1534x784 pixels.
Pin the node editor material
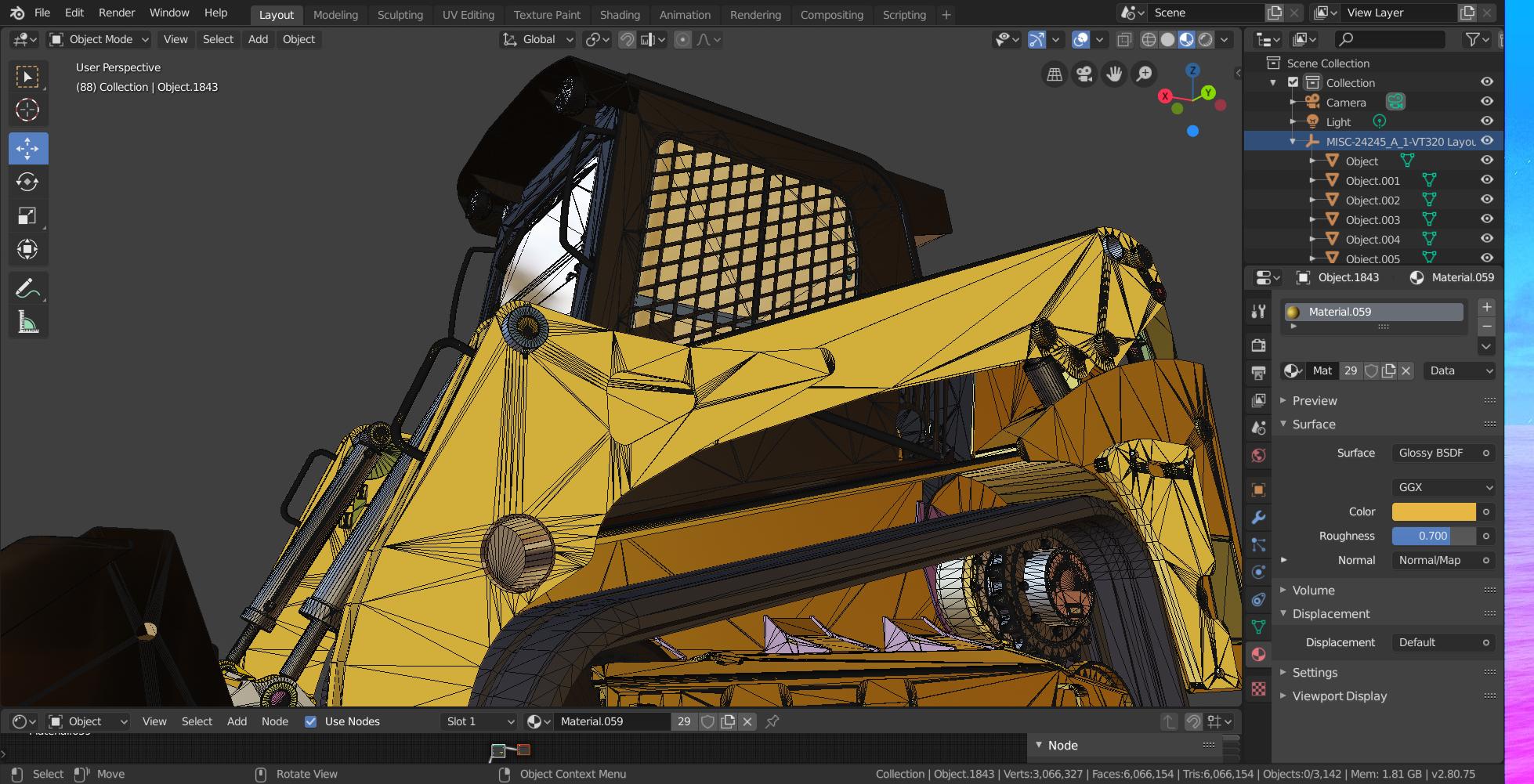tap(772, 721)
